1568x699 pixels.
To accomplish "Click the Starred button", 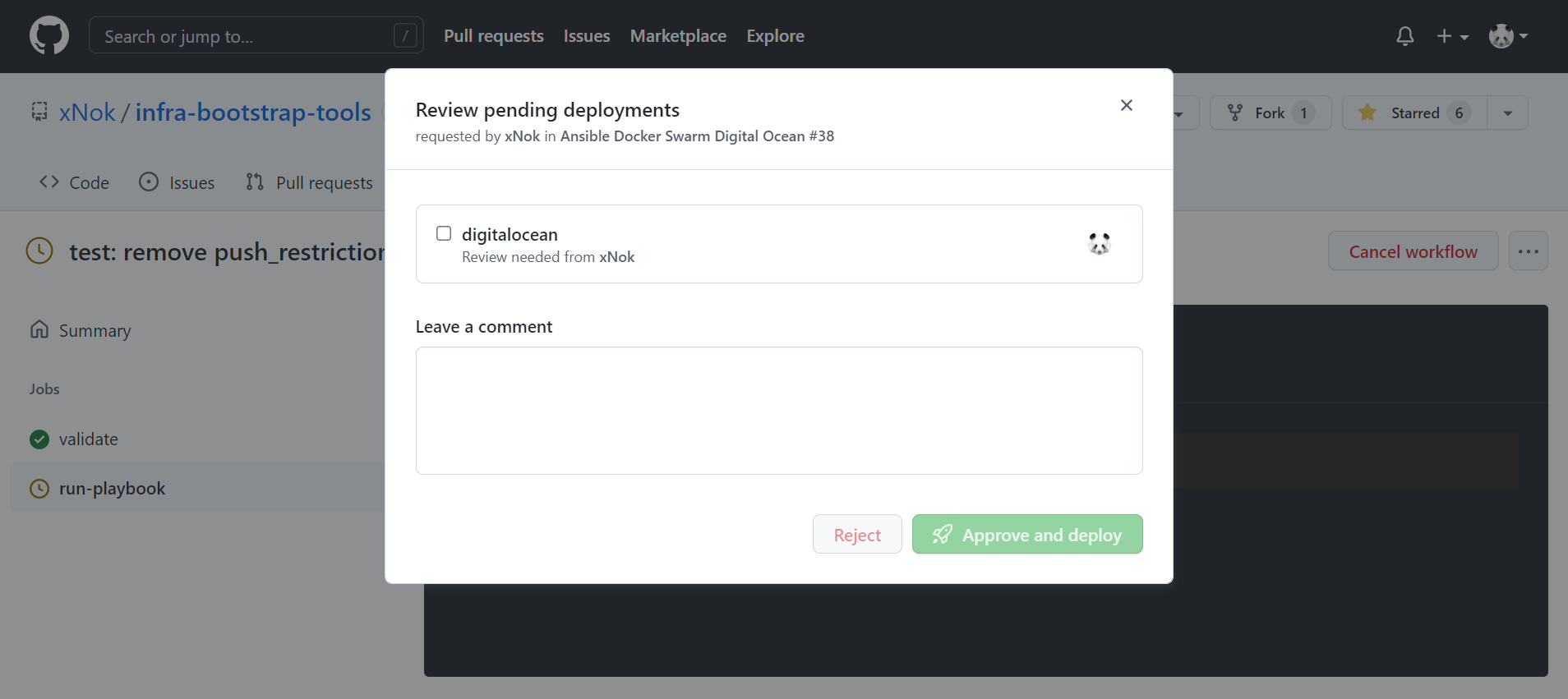I will coord(1414,113).
